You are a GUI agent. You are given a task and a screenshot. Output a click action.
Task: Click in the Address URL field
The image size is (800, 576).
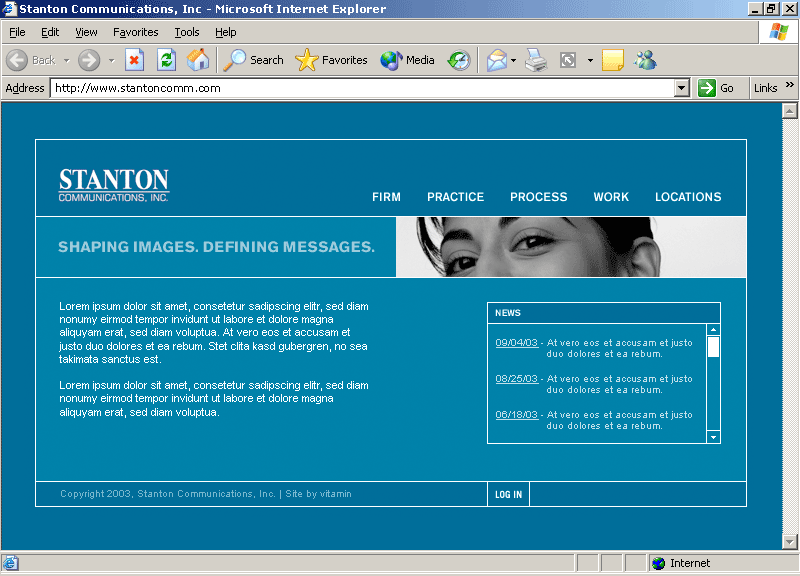(360, 88)
